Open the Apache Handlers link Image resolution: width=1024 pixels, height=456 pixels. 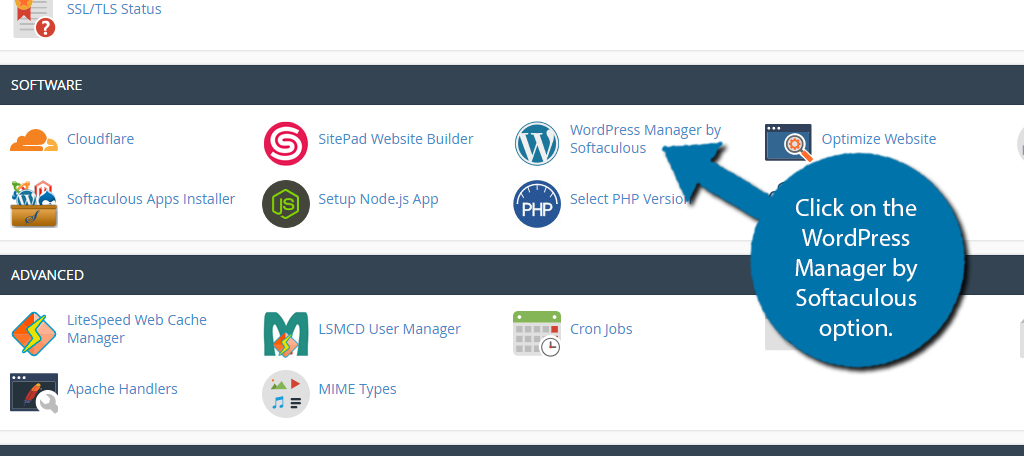pos(122,389)
